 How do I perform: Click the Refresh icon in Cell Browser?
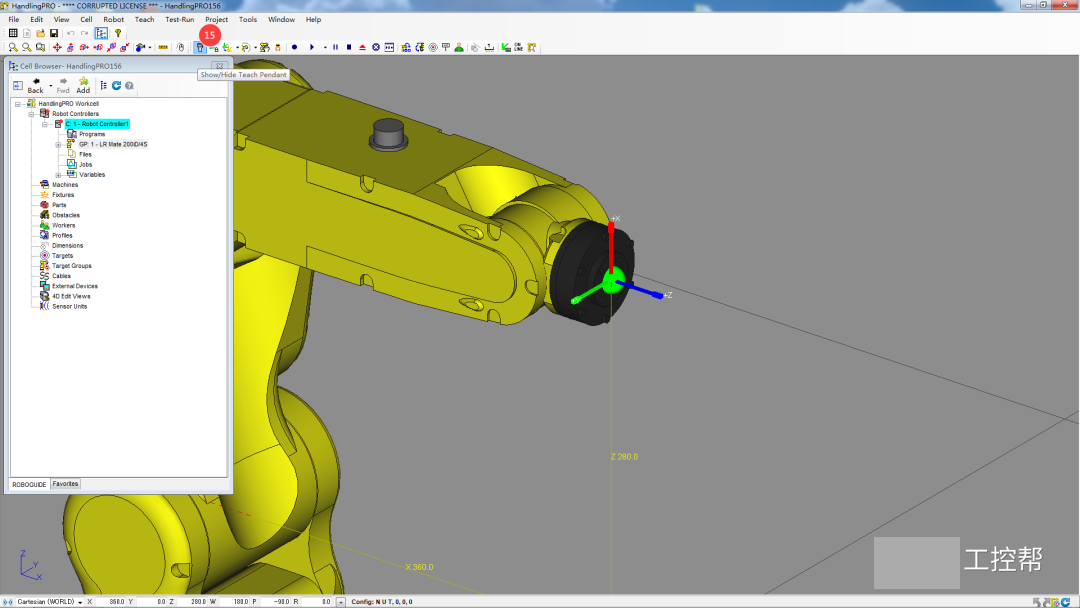coord(116,86)
